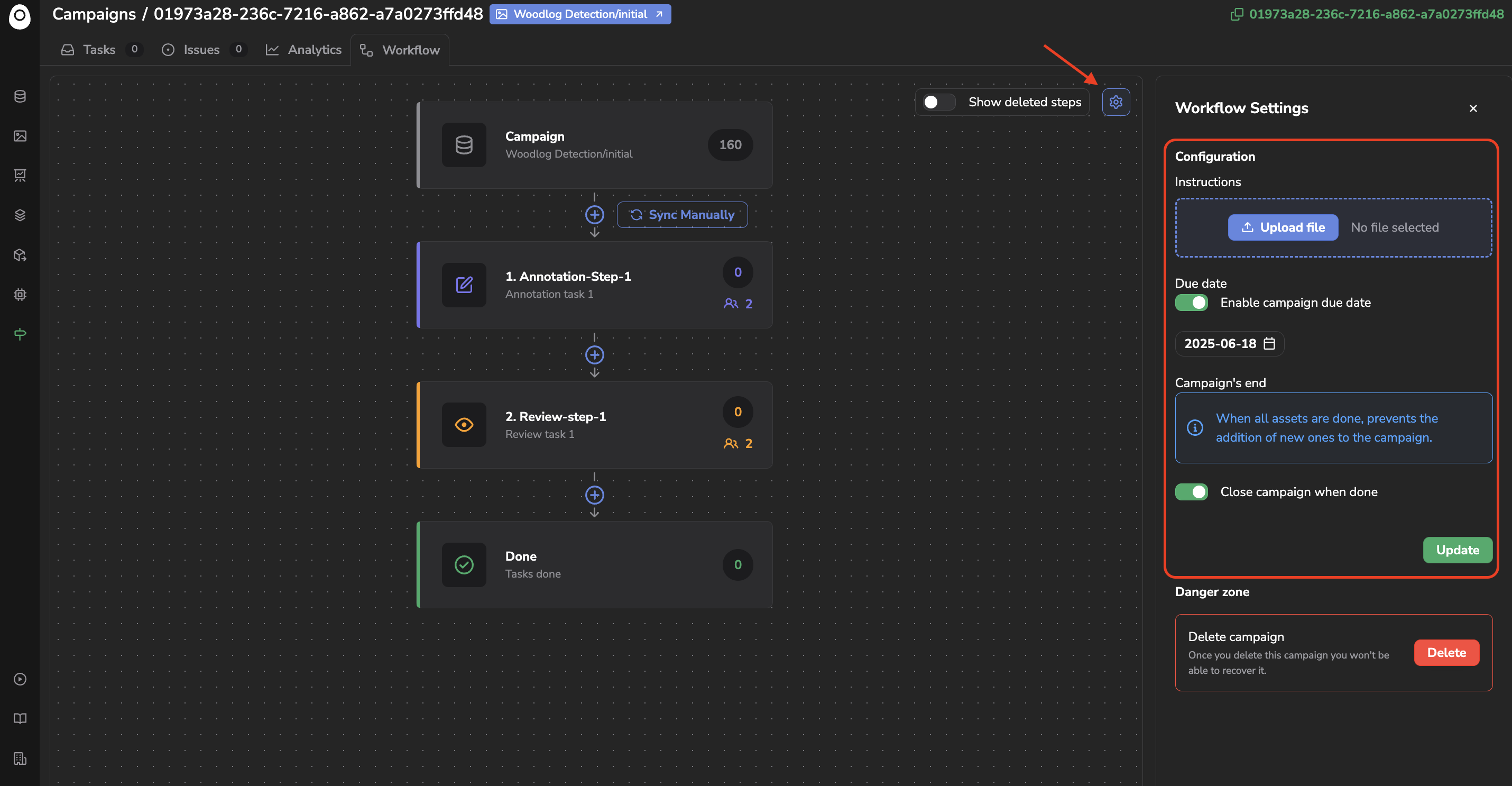
Task: Switch to the Tasks tab
Action: coord(99,50)
